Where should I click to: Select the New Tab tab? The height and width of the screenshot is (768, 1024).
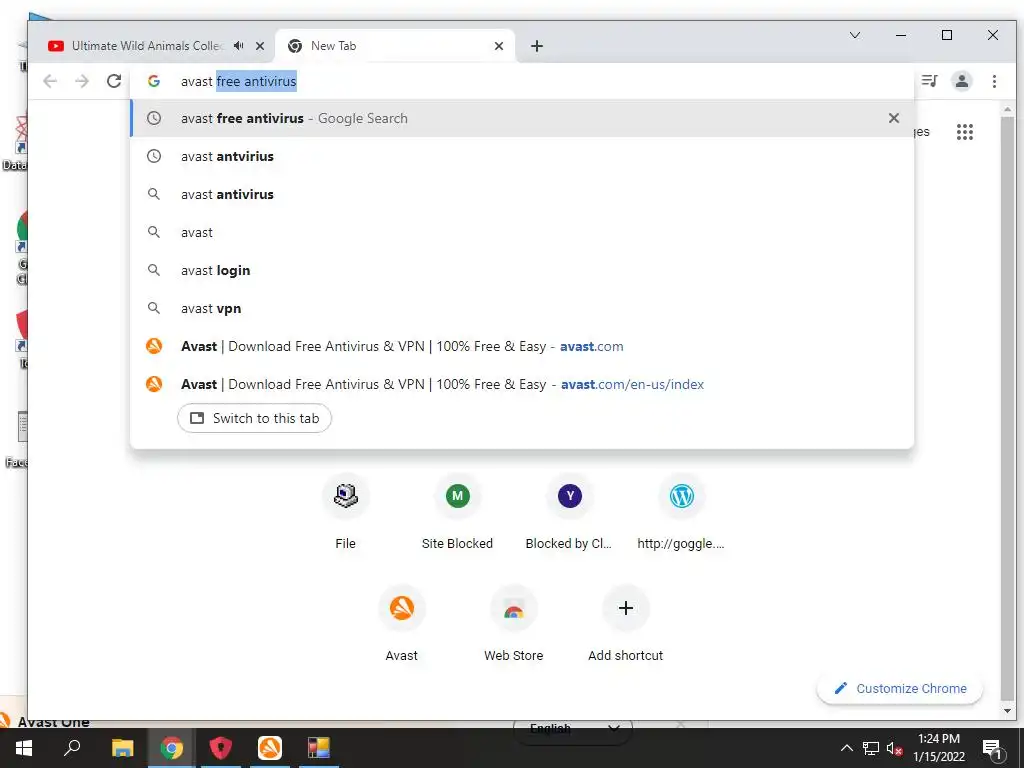point(395,46)
